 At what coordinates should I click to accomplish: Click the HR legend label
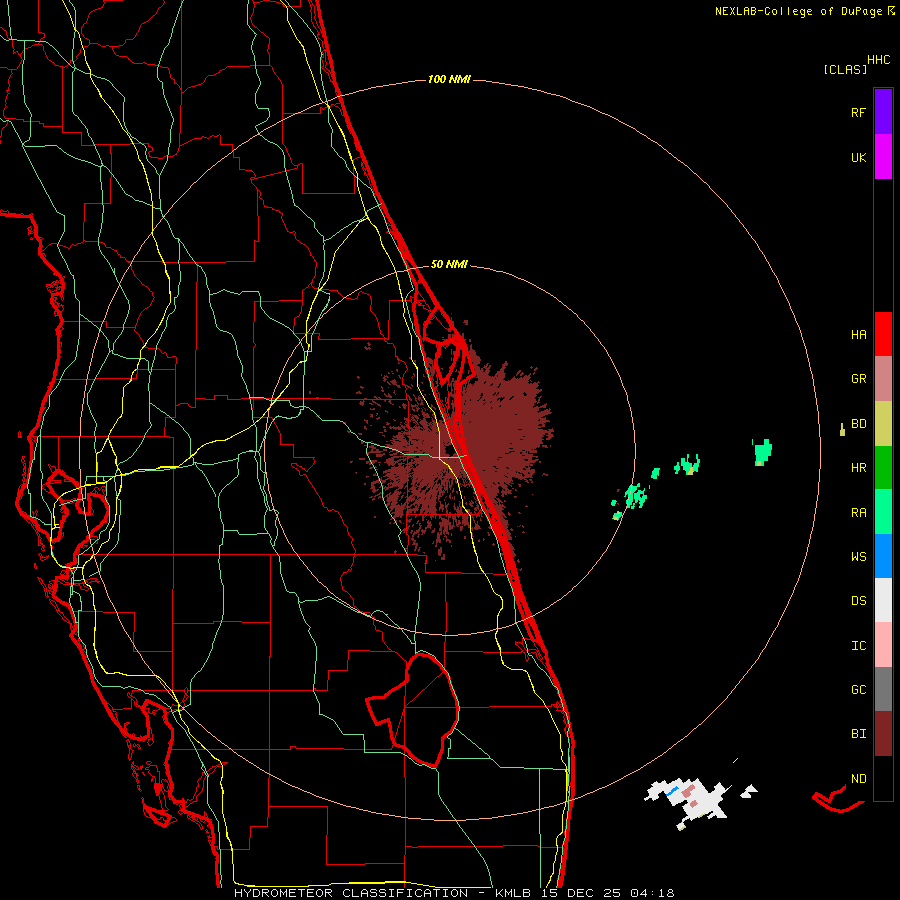click(x=858, y=468)
